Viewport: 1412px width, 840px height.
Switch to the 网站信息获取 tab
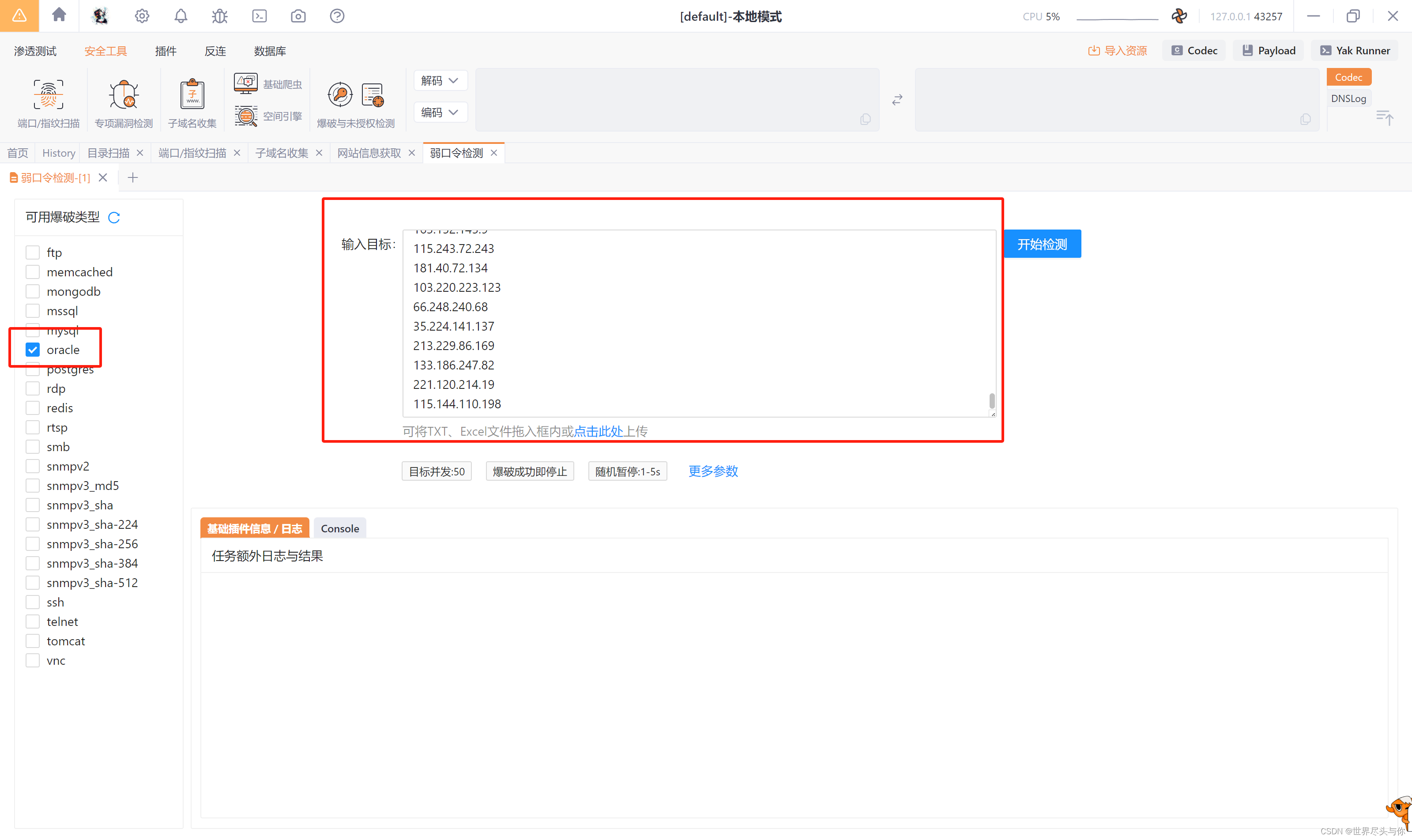[x=369, y=153]
